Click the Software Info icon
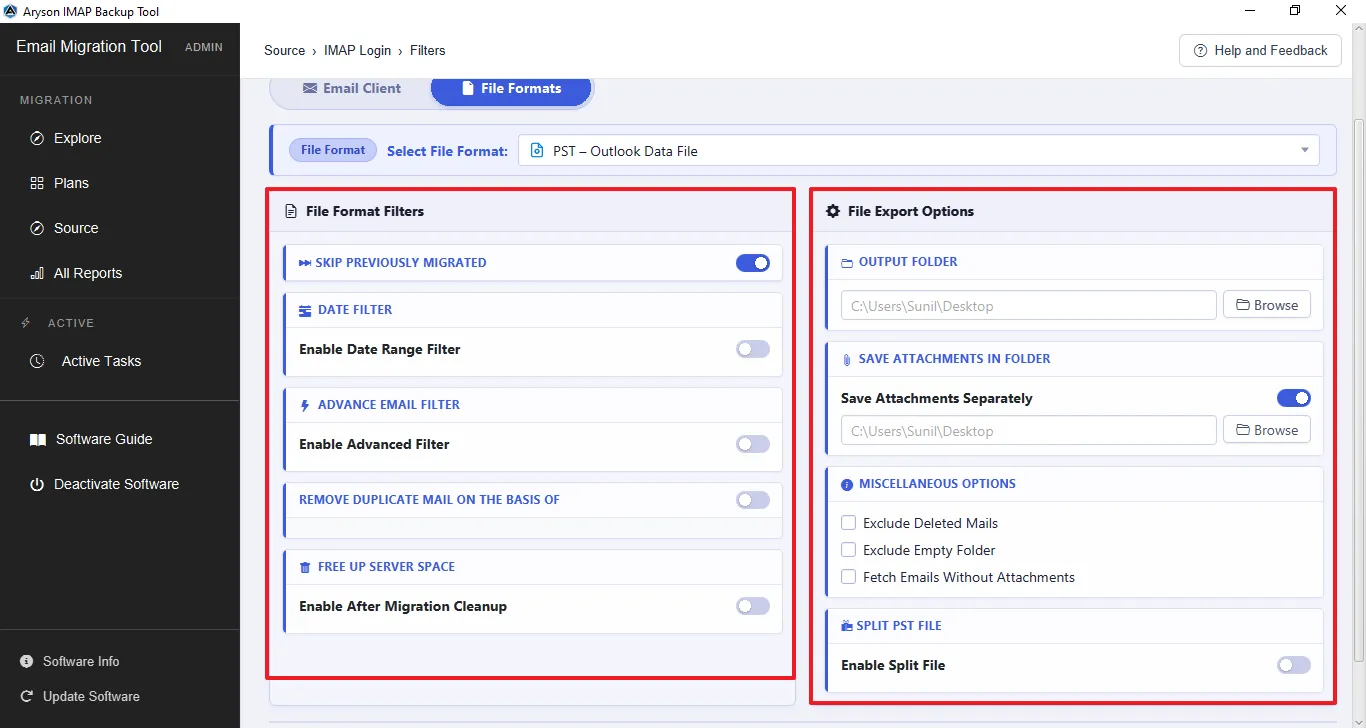1366x728 pixels. (x=26, y=661)
